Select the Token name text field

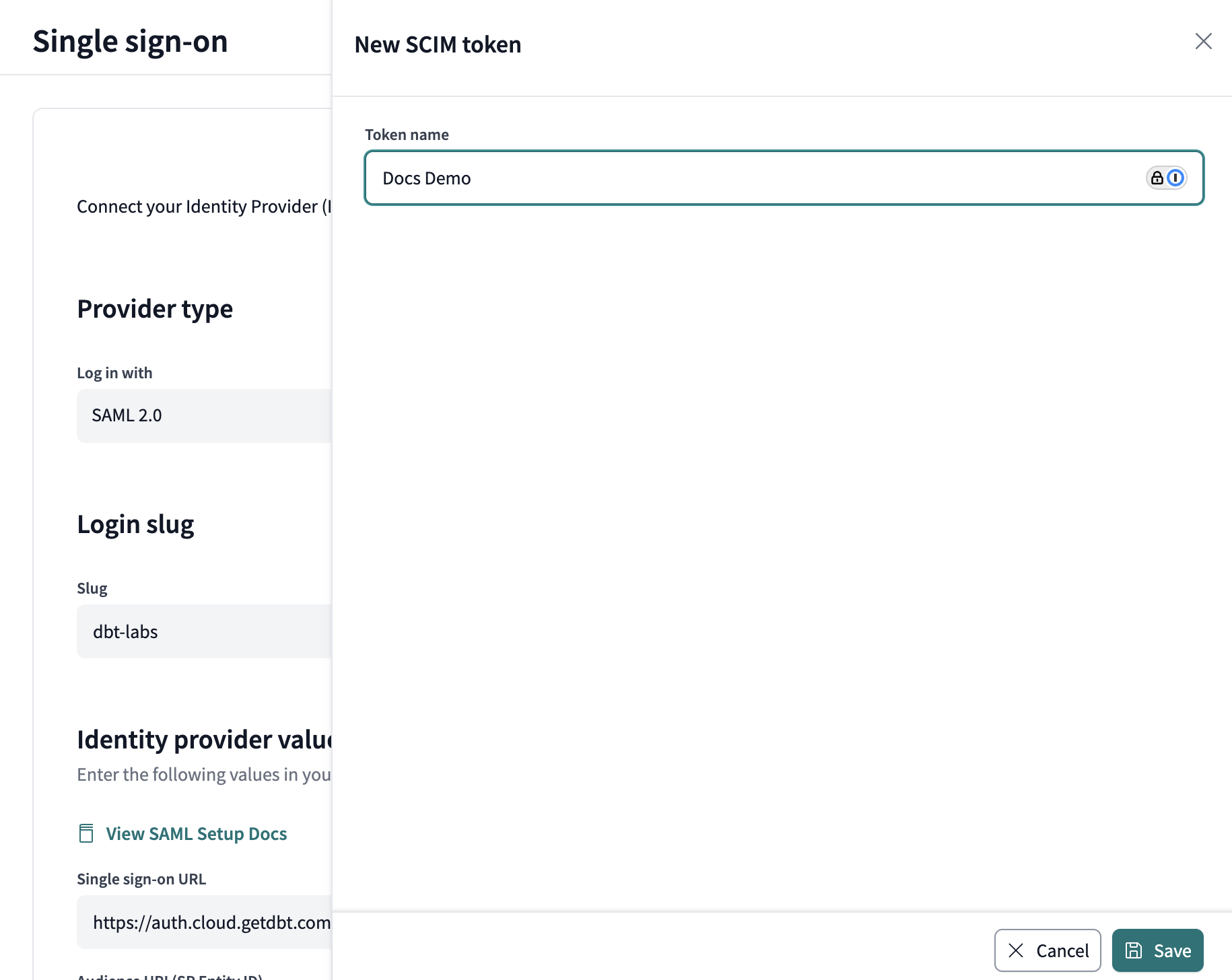point(741,178)
